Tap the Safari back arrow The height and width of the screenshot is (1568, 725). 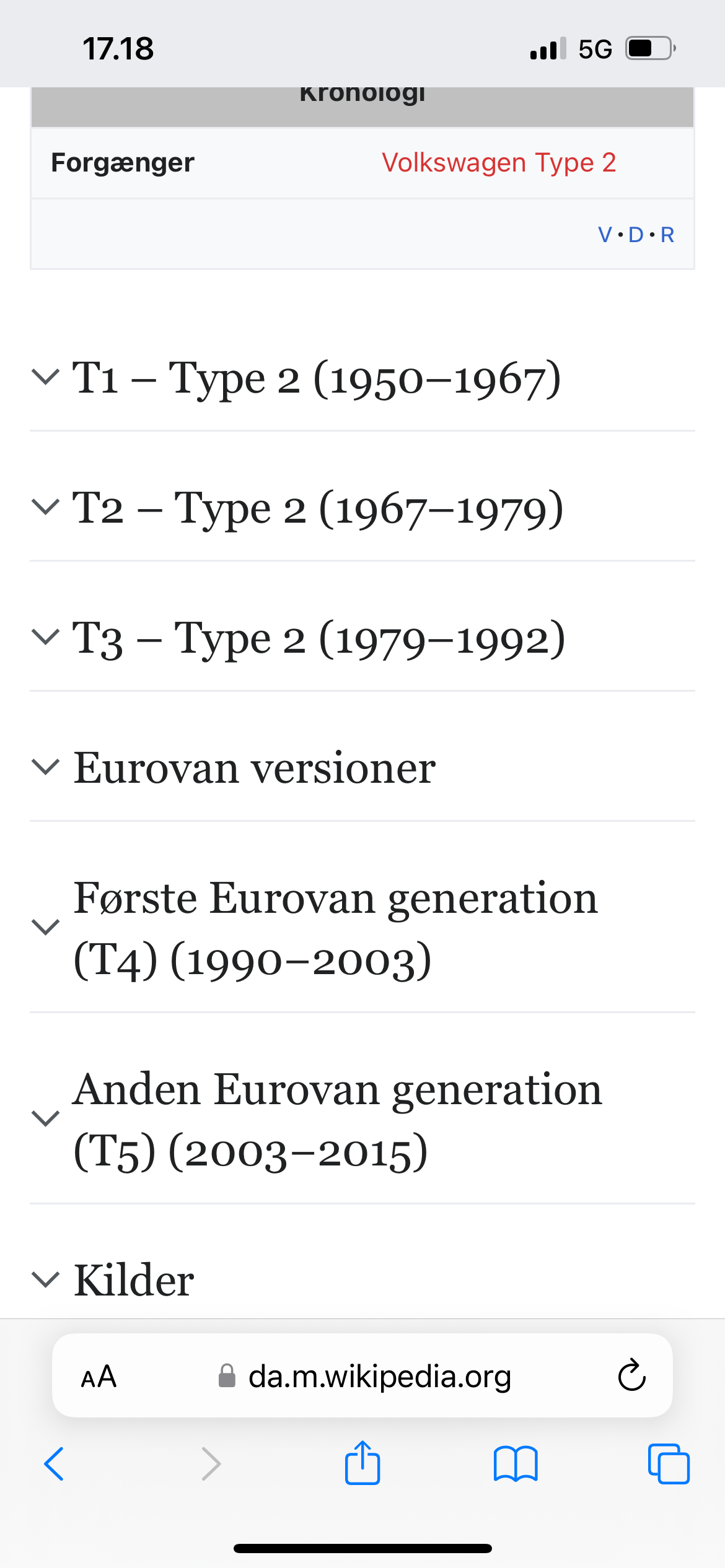click(54, 1464)
